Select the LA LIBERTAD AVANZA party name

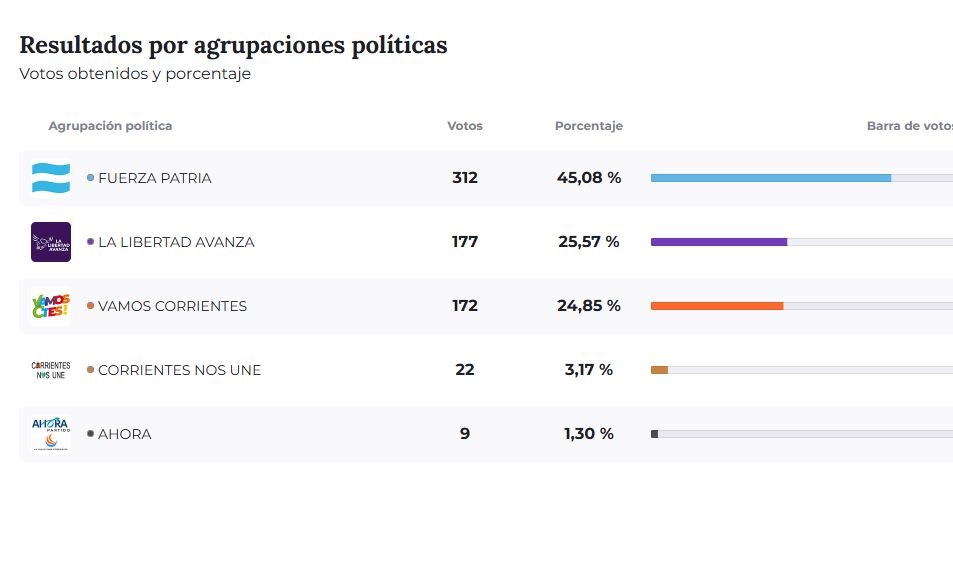pos(176,242)
